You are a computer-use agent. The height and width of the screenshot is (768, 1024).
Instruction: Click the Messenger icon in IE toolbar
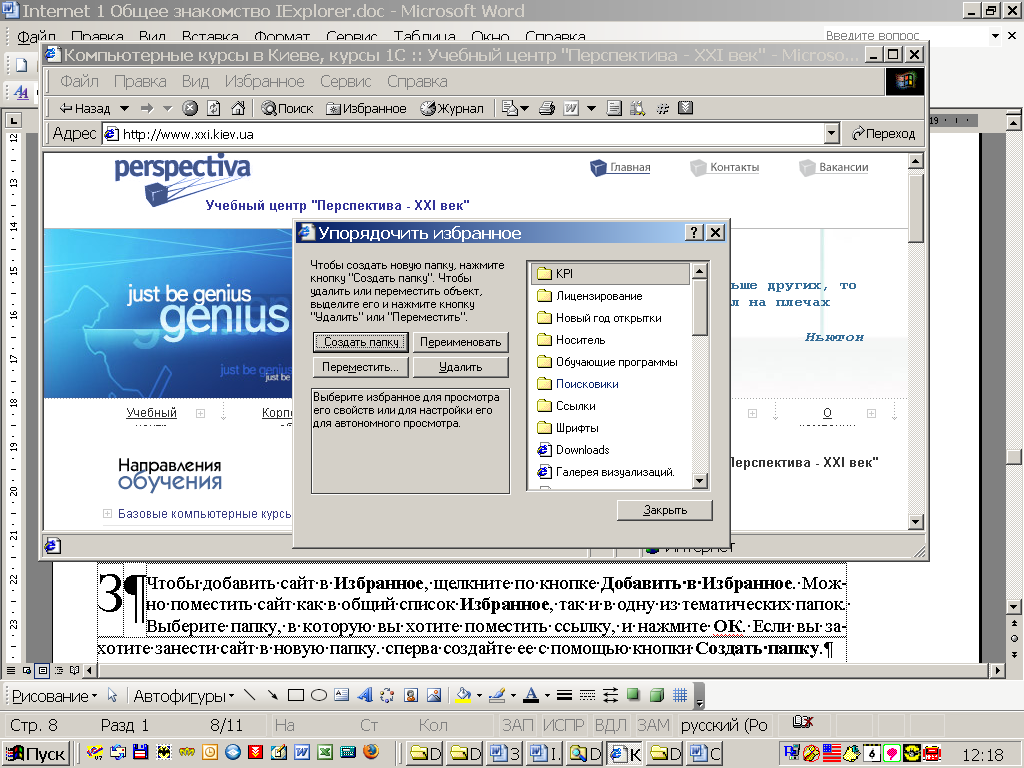coord(637,108)
